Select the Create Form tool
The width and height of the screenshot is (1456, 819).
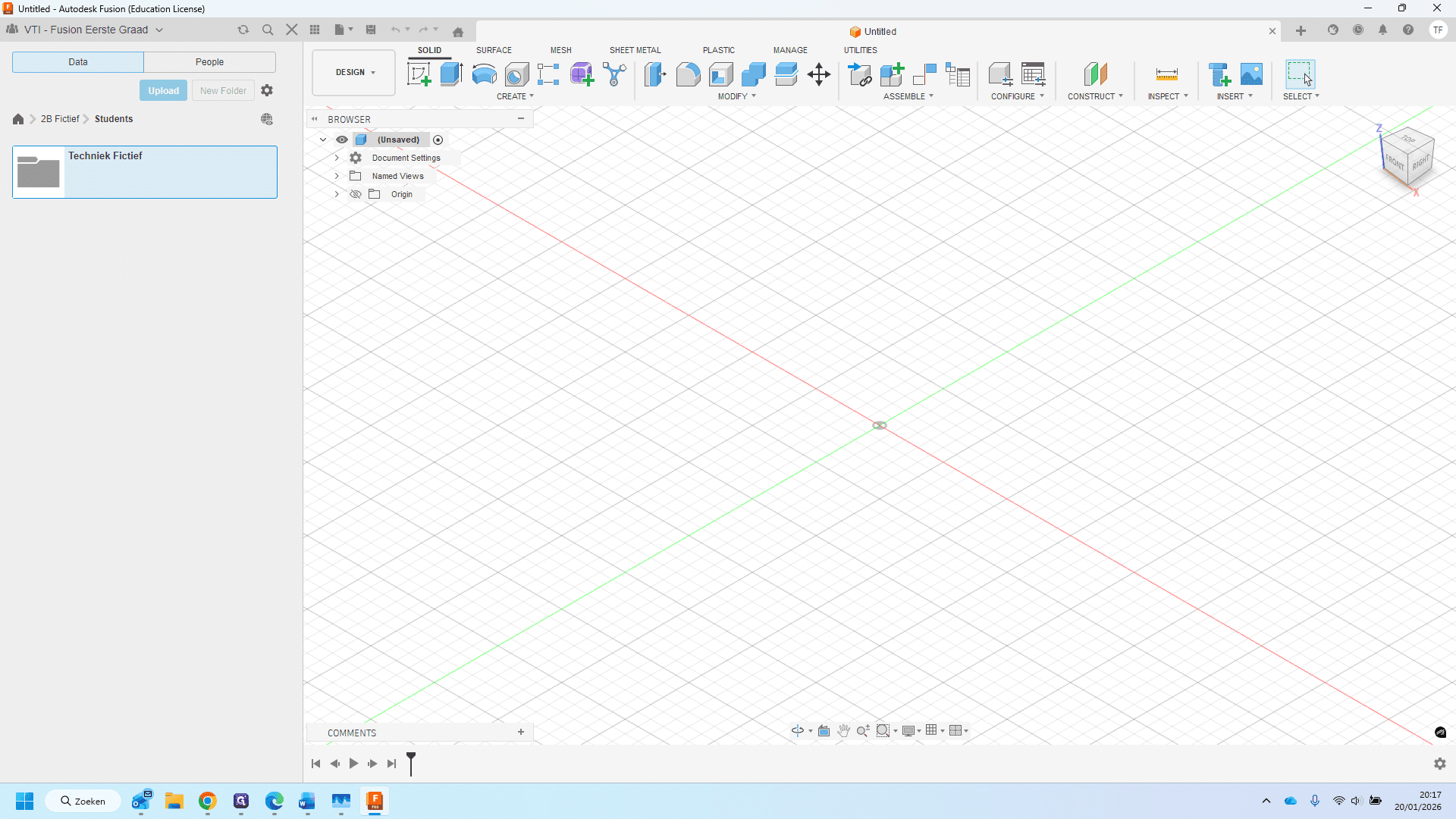[x=582, y=74]
